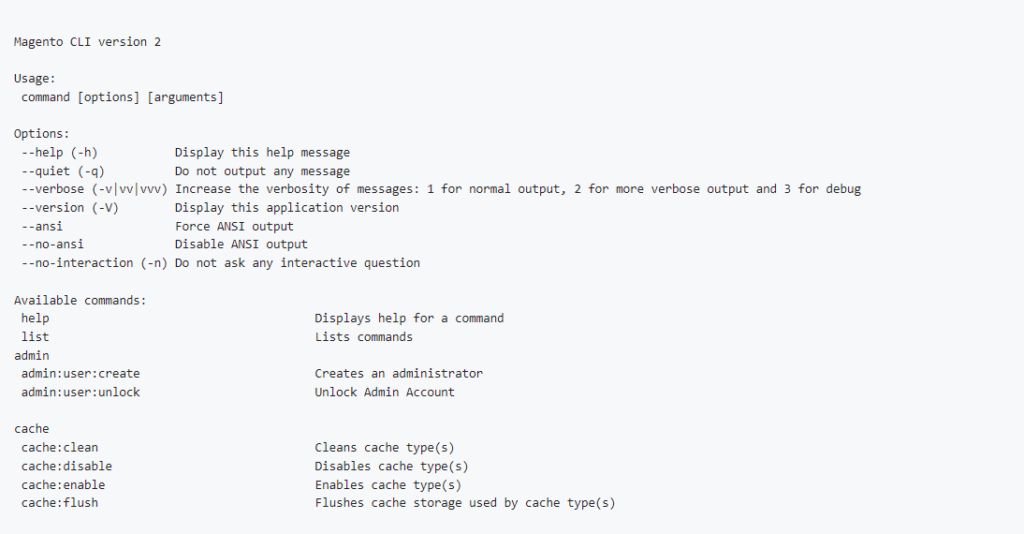The width and height of the screenshot is (1024, 534).
Task: Click the --verbose (-v|vv|vvv) option
Action: click(x=94, y=189)
